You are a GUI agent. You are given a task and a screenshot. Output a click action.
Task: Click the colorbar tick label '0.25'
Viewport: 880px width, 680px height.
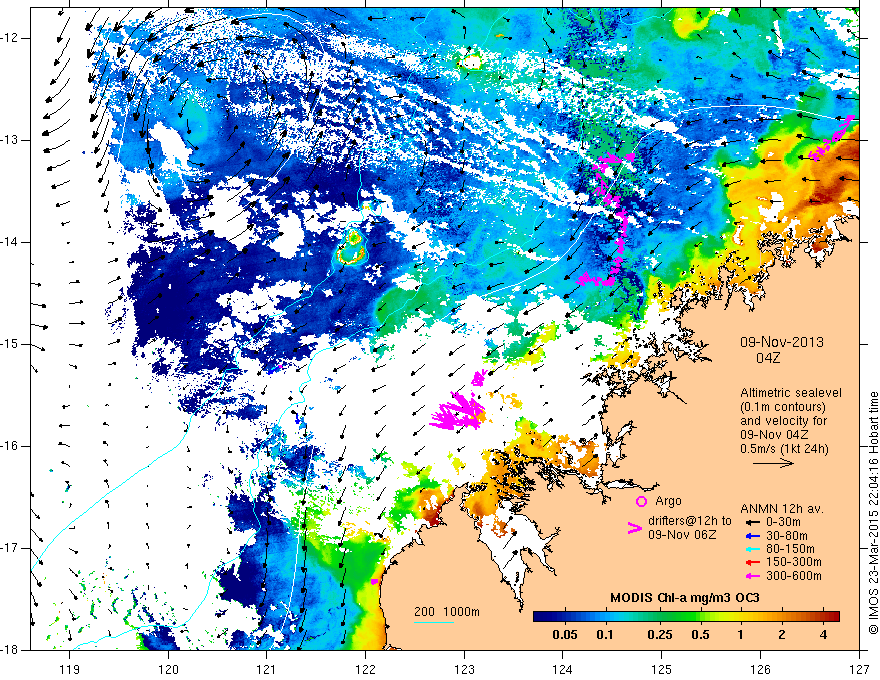tap(659, 635)
